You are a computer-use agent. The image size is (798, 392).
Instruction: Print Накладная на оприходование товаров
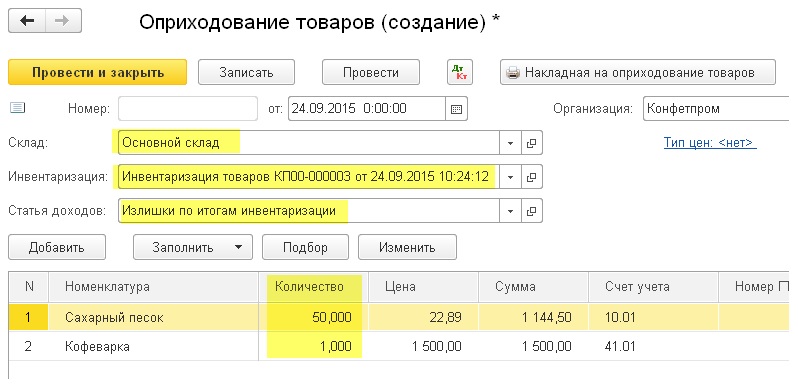[x=638, y=72]
